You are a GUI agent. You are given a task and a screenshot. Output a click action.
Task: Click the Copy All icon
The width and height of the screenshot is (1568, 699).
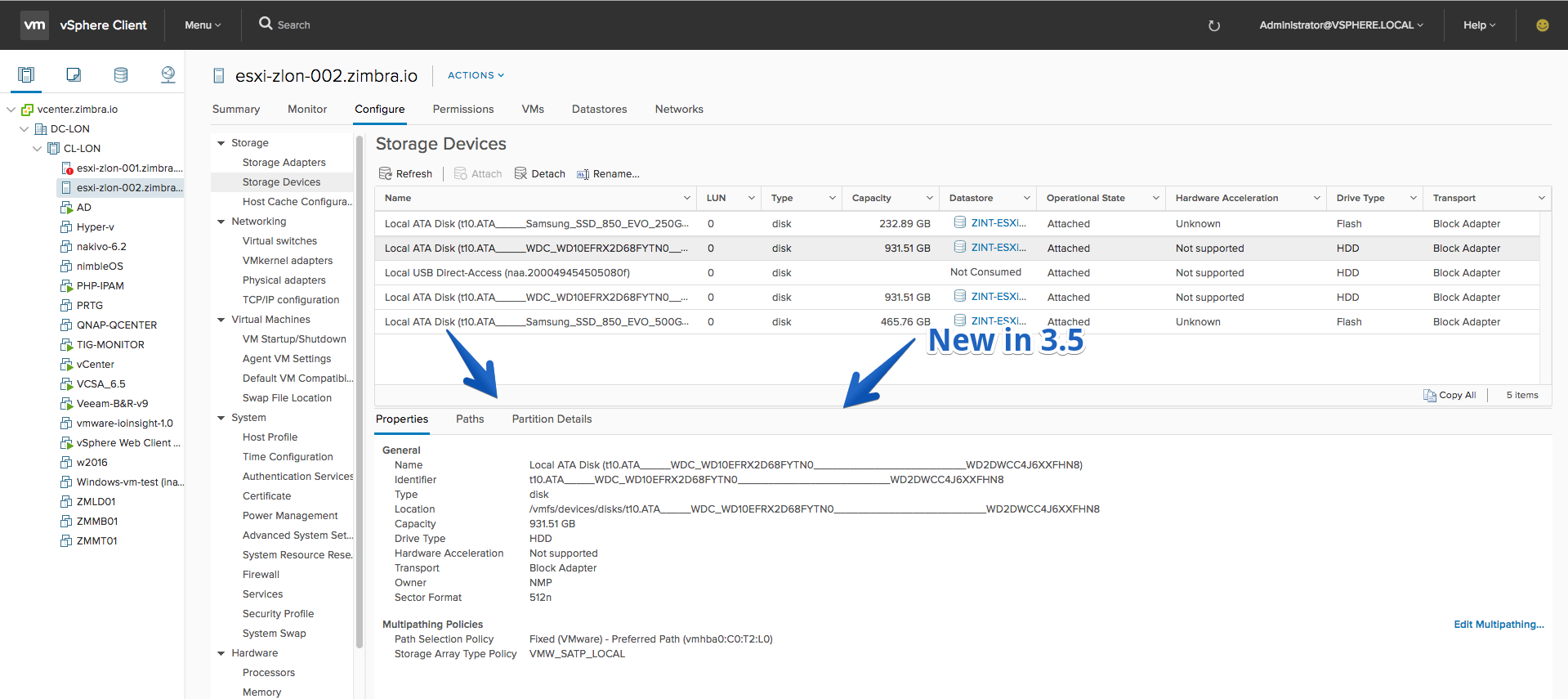point(1430,396)
